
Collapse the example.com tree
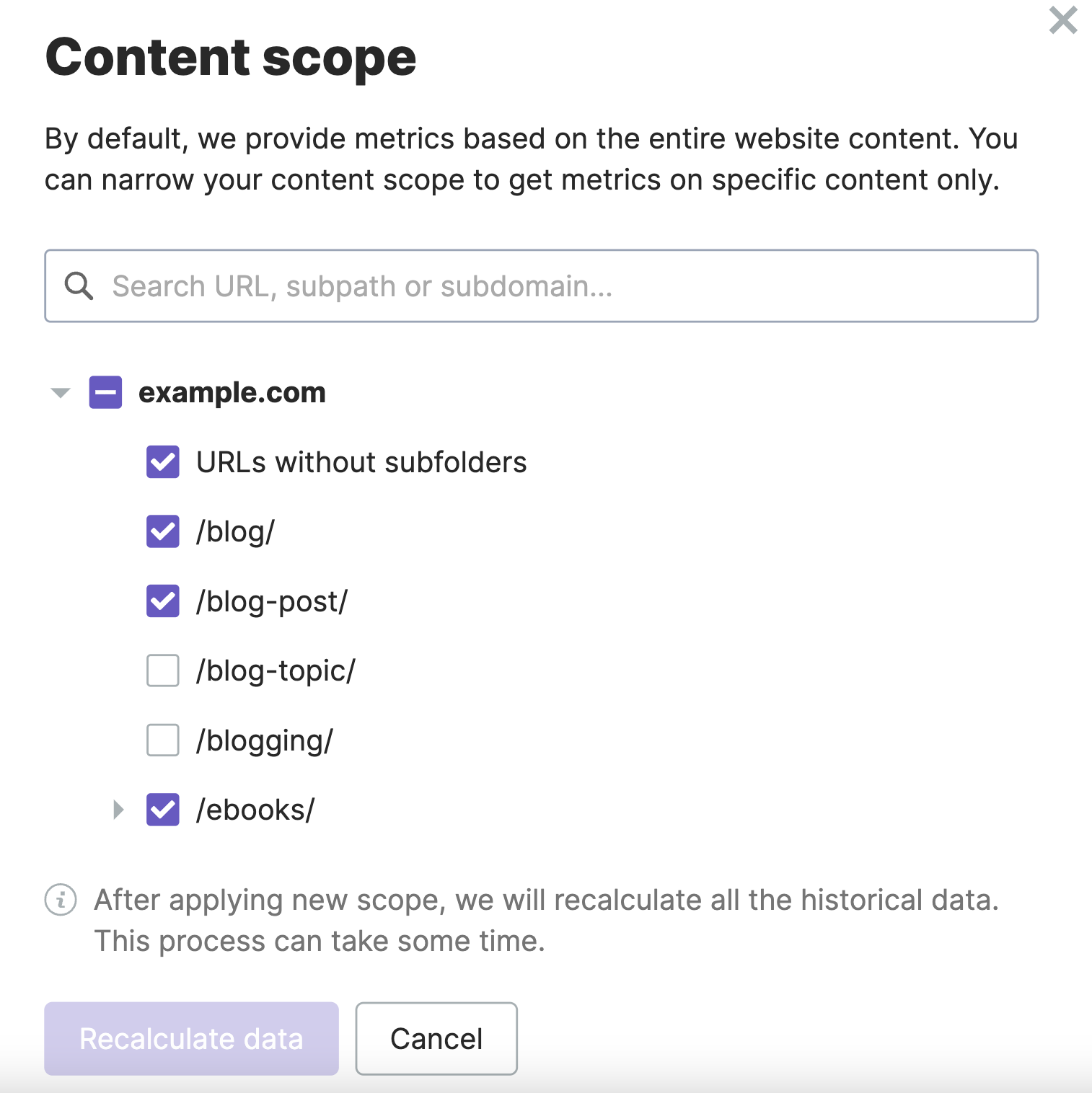tap(59, 392)
